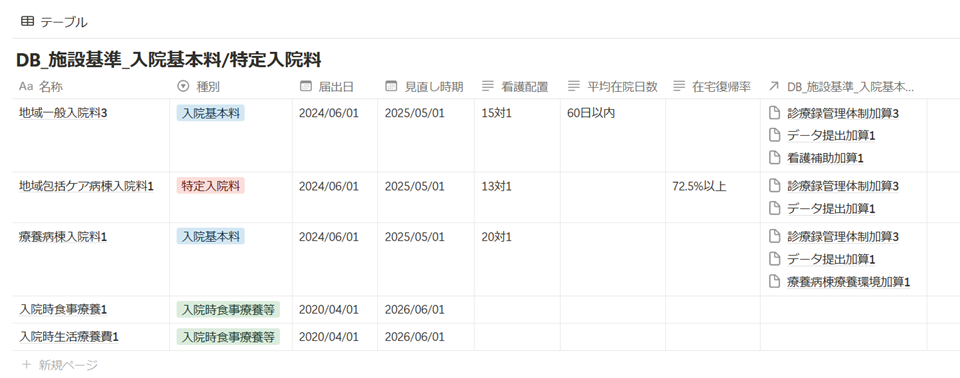This screenshot has height=378, width=960.
Task: Click 見直し時期 2026/06/01 of 入院時生活療養費1
Action: pos(414,336)
